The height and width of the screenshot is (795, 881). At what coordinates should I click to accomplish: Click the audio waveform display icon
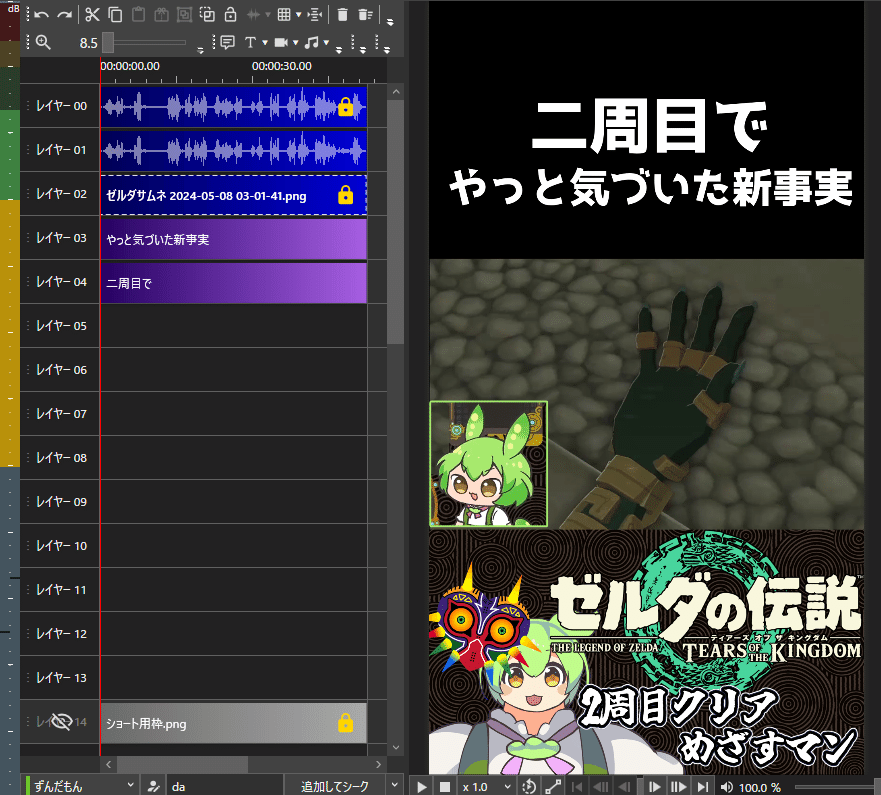pyautogui.click(x=253, y=15)
